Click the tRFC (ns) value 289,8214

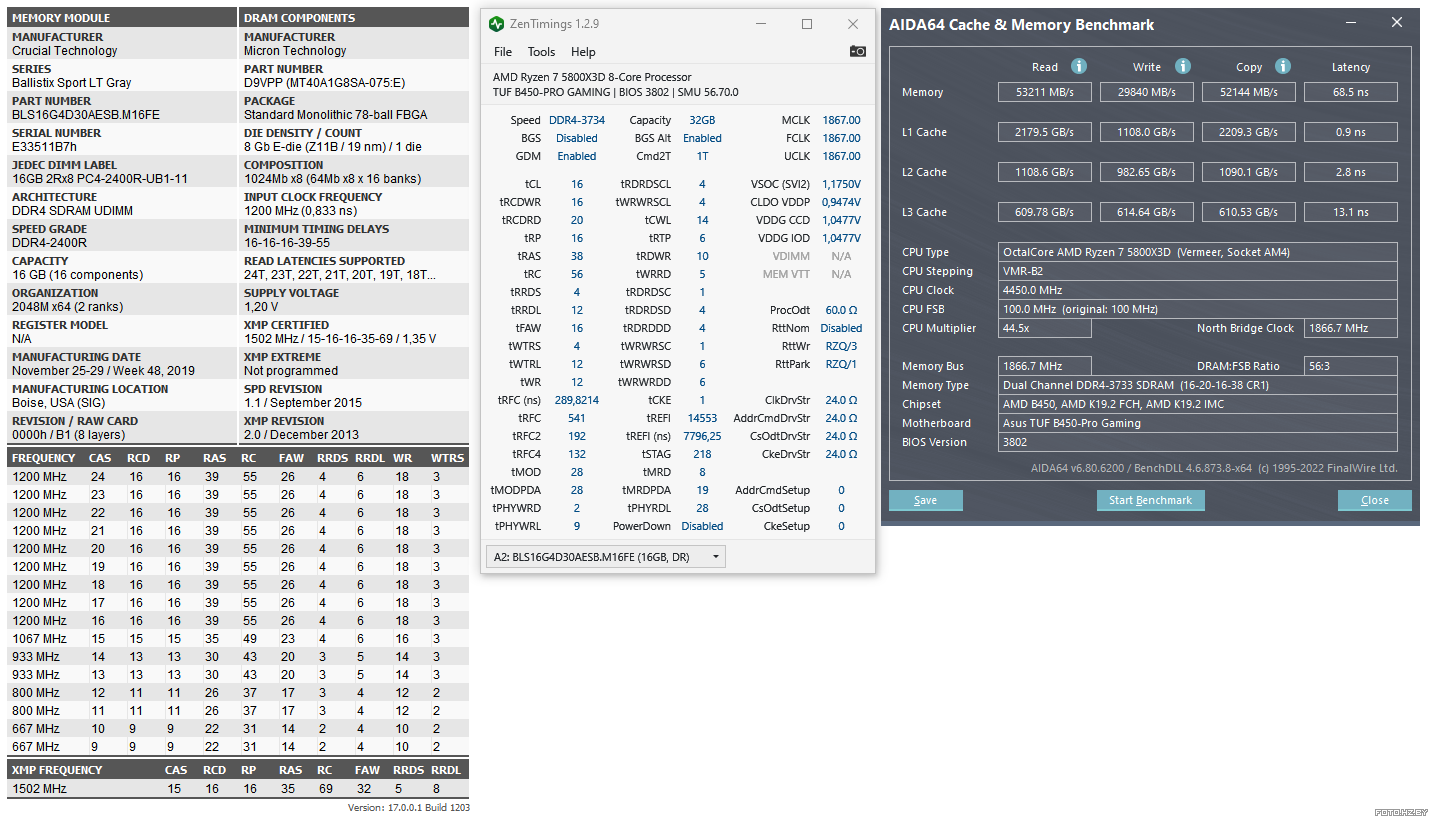pos(577,400)
